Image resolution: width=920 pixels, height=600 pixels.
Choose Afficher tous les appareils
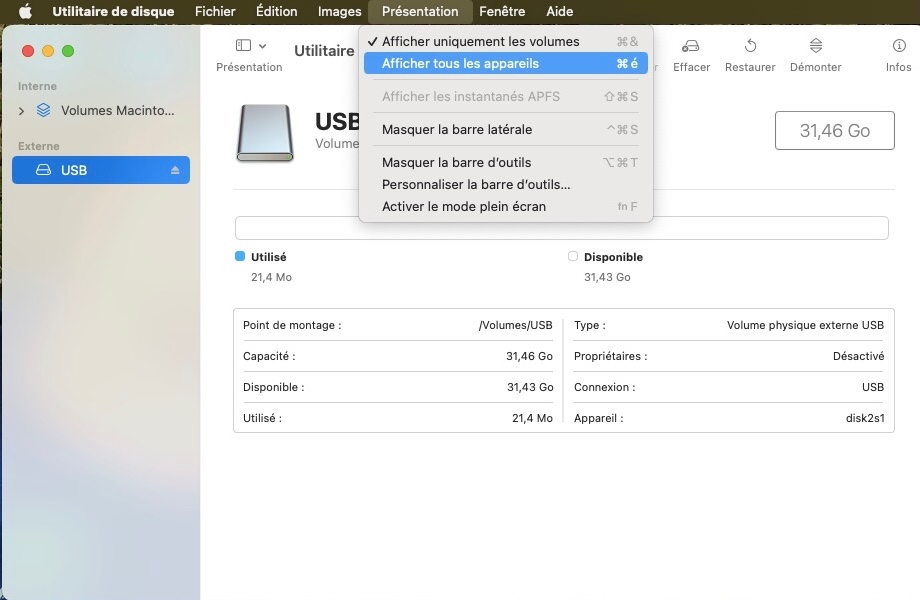[460, 64]
